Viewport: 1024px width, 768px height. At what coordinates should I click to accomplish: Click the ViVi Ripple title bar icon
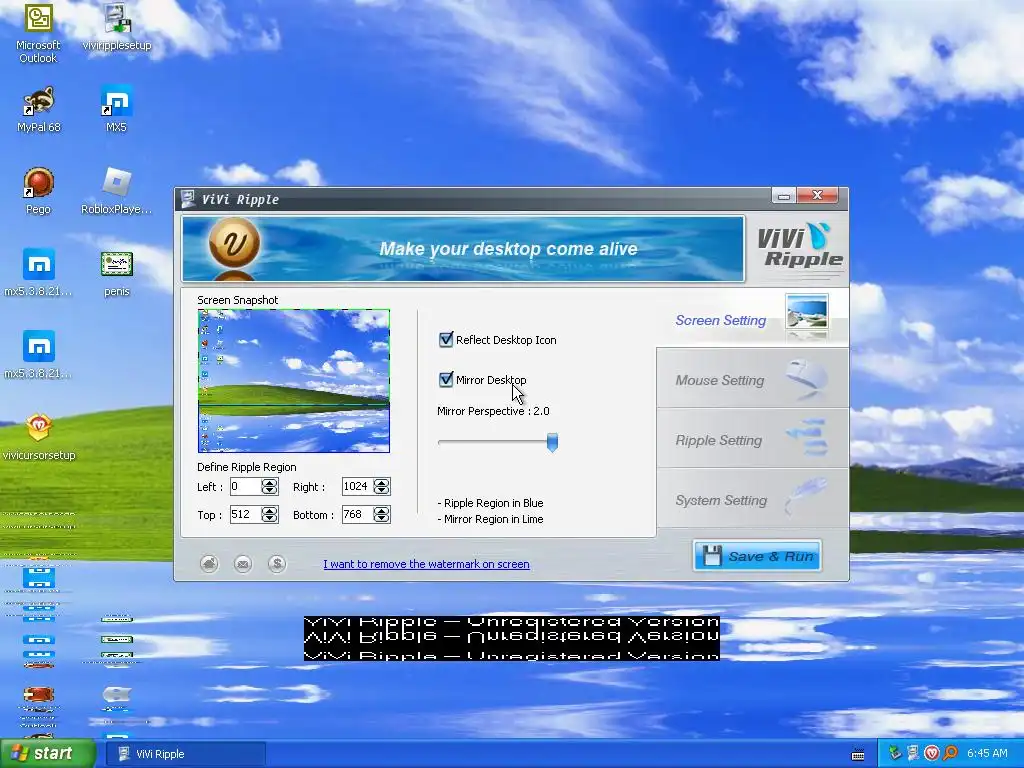(x=188, y=199)
